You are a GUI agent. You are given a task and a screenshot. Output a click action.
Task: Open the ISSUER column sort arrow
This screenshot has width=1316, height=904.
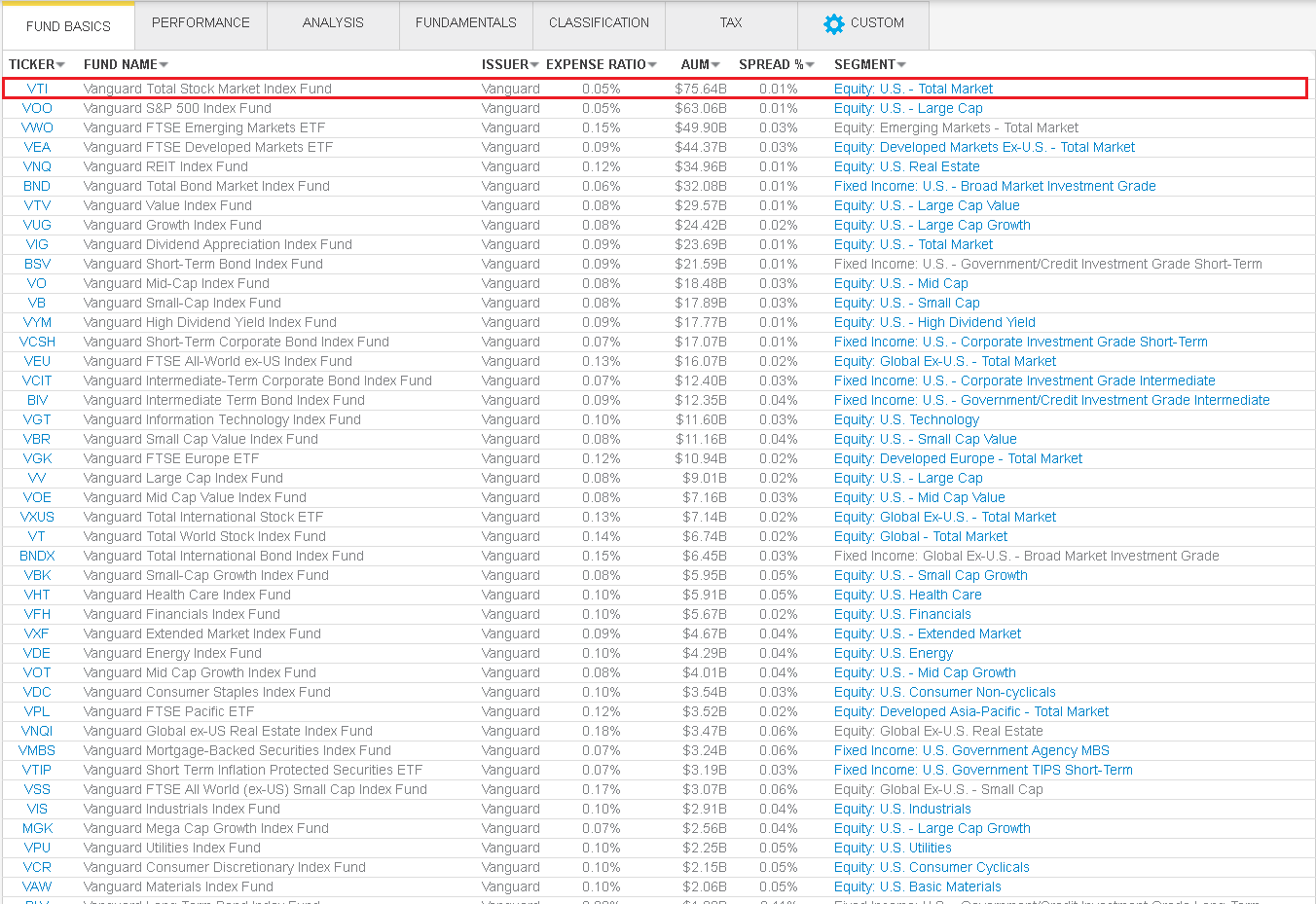tap(534, 65)
